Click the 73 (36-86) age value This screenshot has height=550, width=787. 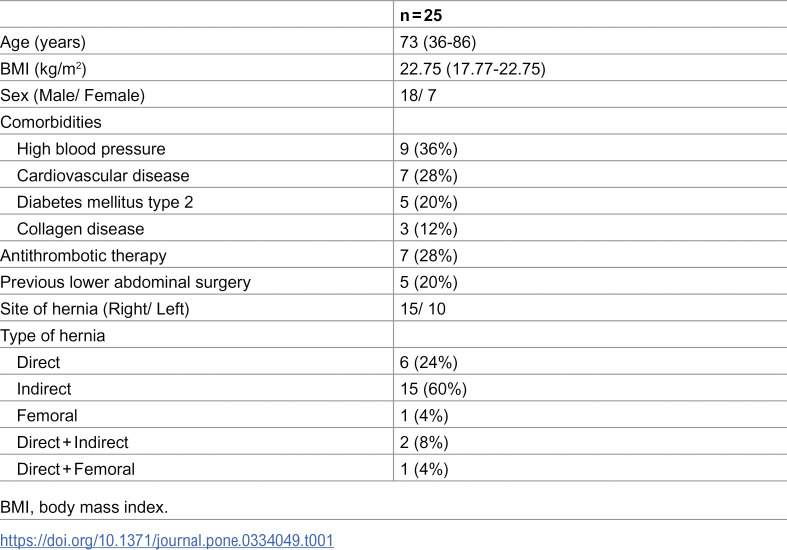coord(438,42)
